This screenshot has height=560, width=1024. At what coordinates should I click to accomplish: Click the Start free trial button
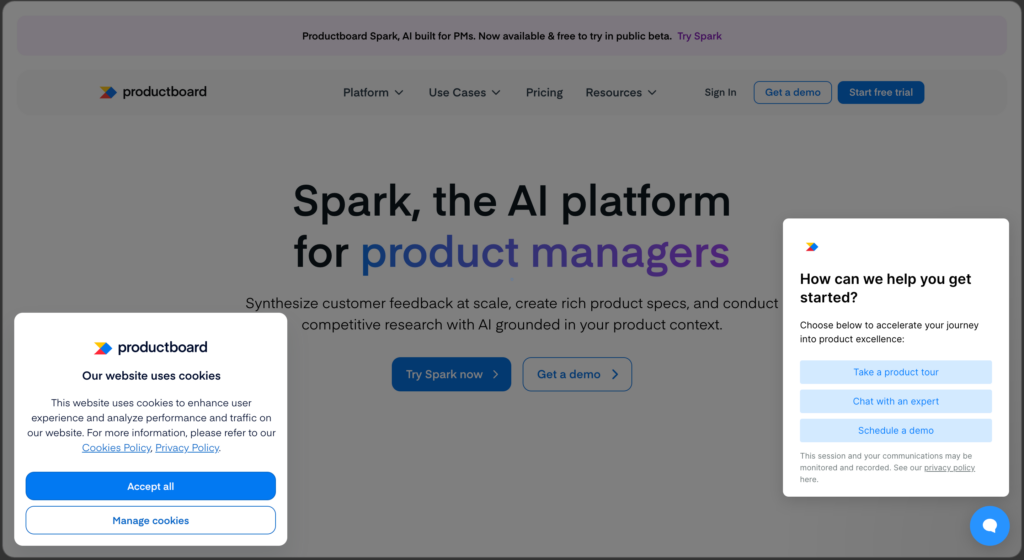pyautogui.click(x=880, y=93)
